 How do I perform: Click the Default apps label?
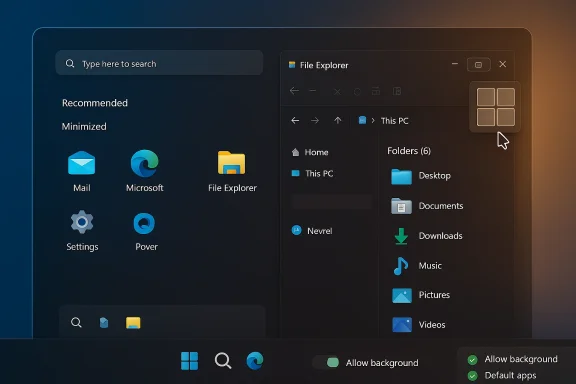click(510, 375)
